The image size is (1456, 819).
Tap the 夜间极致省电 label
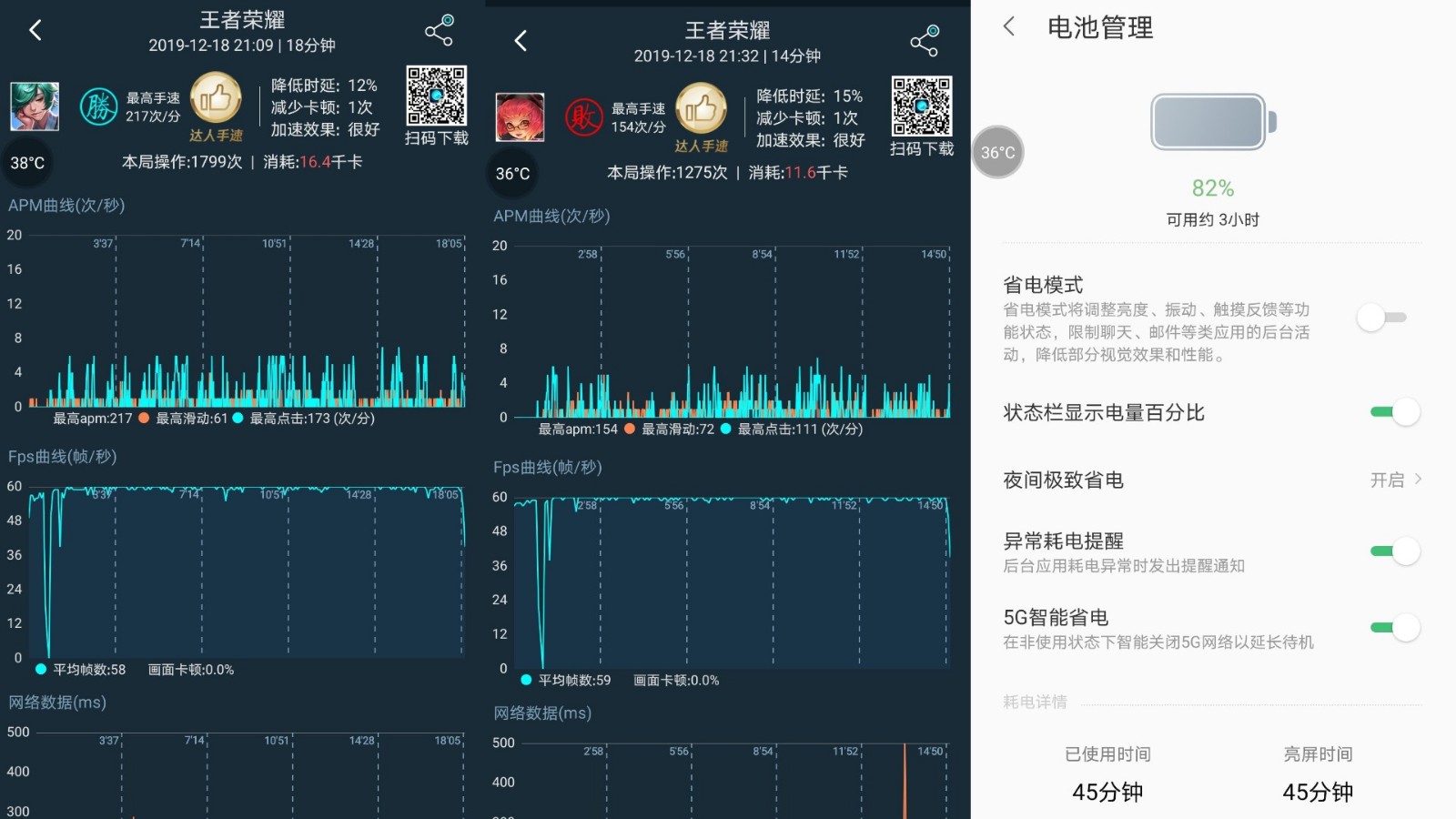point(1063,480)
